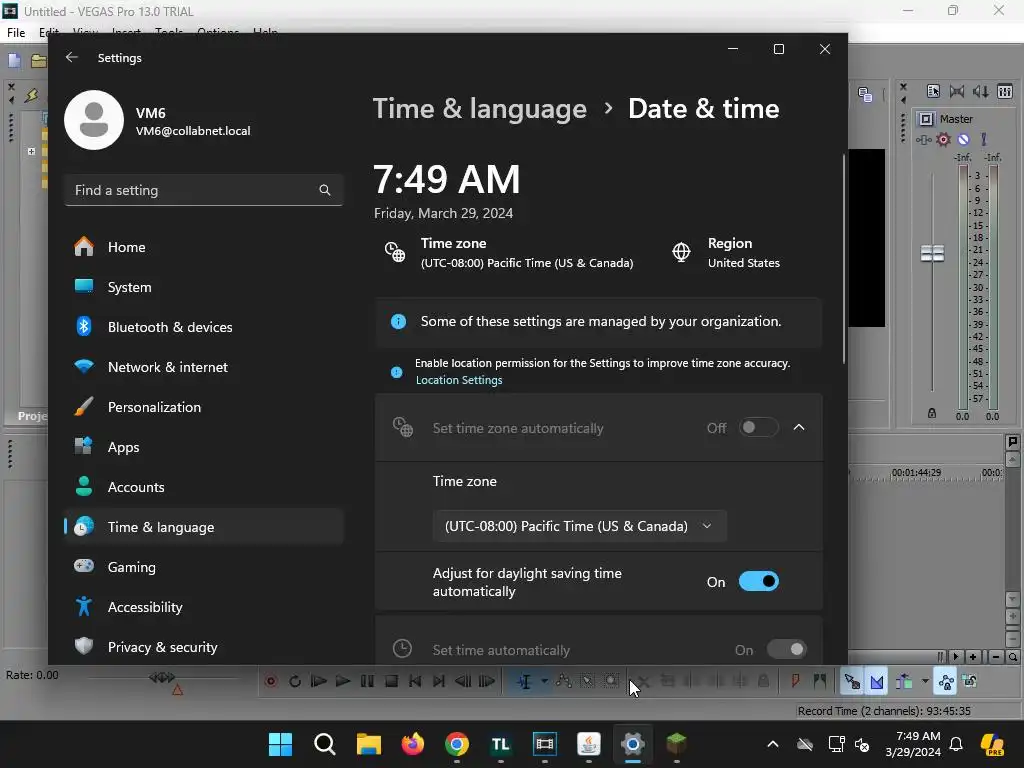Toggle Set time zone automatically switch
This screenshot has width=1024, height=768.
[x=758, y=427]
